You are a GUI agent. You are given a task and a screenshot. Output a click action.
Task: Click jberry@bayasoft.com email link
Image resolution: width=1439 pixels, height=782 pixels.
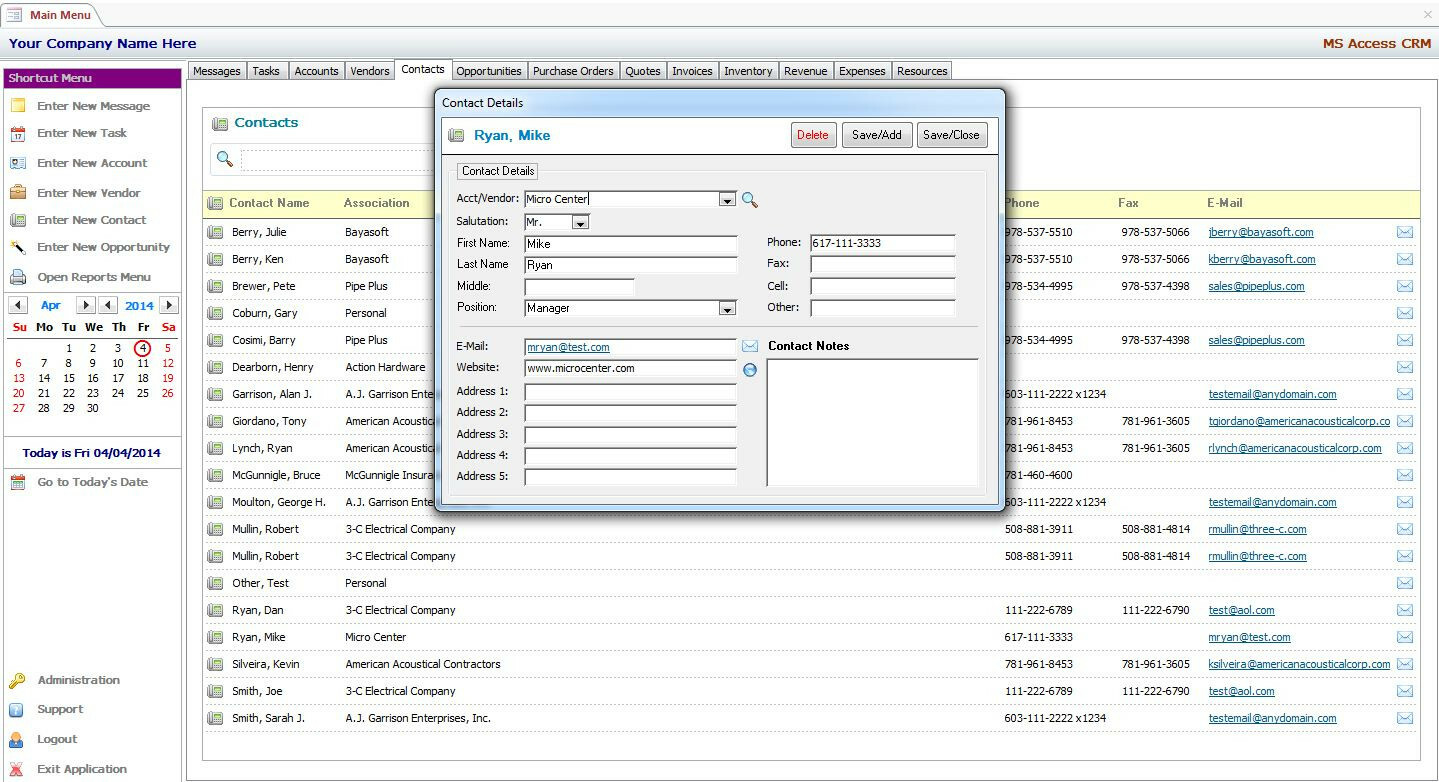coord(1260,232)
